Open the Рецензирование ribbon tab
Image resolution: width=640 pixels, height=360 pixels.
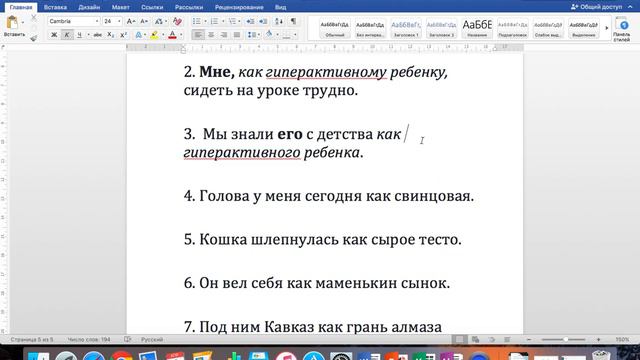point(239,7)
